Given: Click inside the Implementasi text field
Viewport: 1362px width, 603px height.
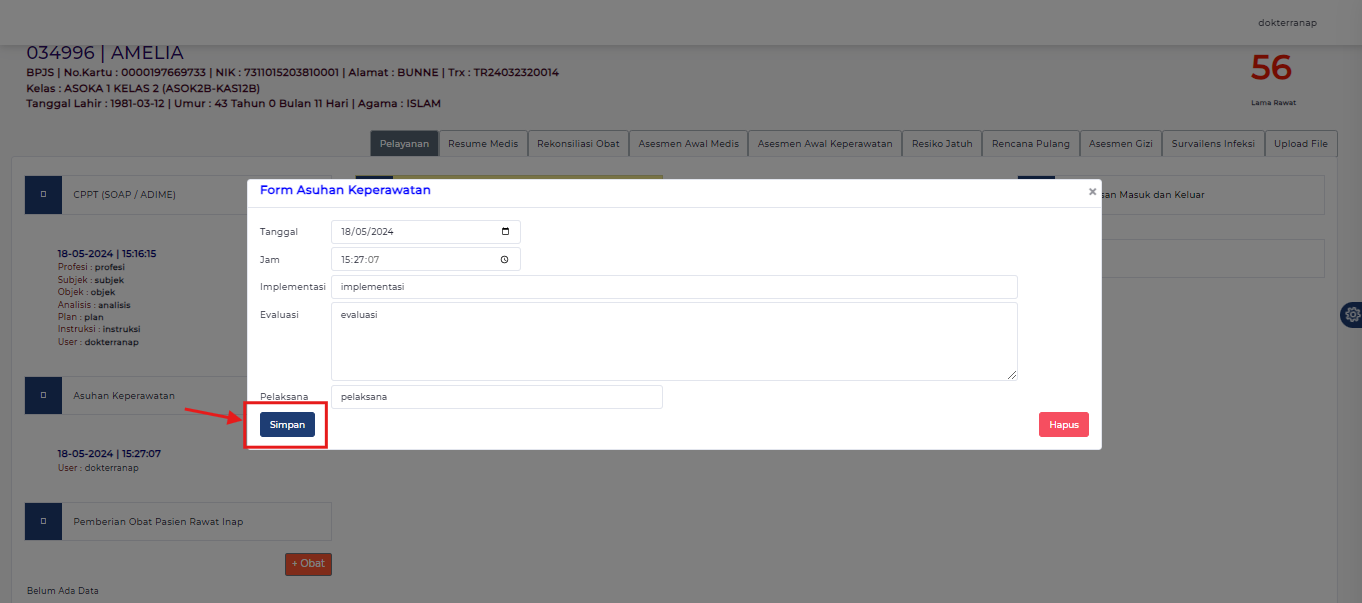Looking at the screenshot, I should 673,286.
